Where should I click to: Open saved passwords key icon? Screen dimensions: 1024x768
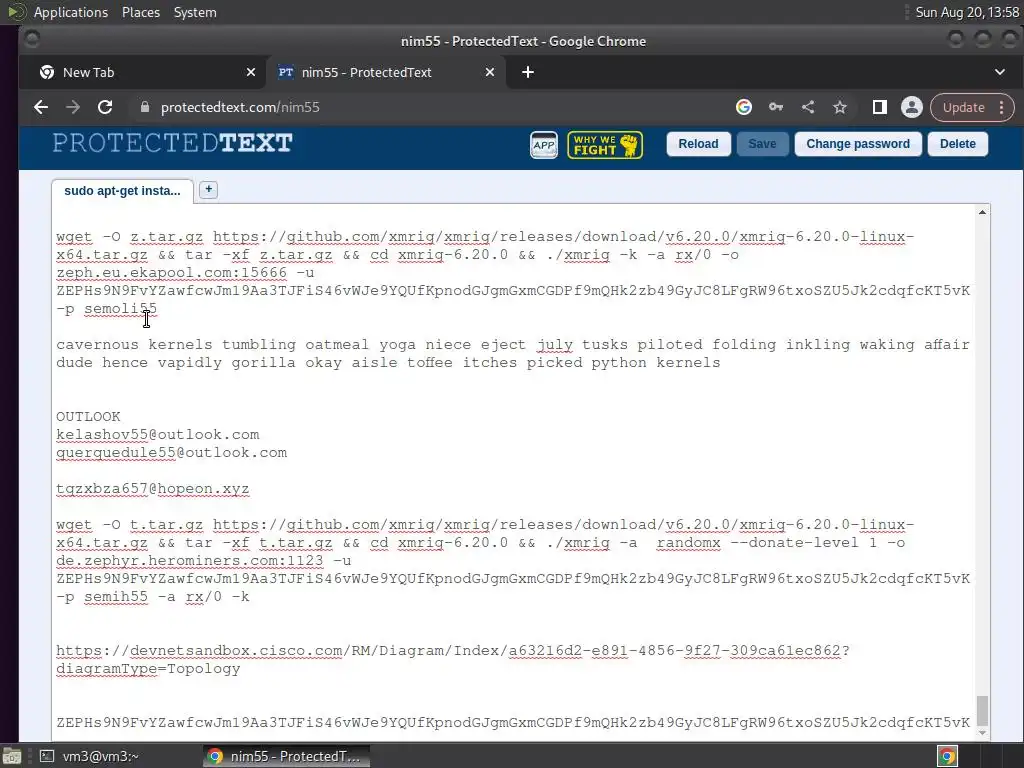tap(776, 107)
